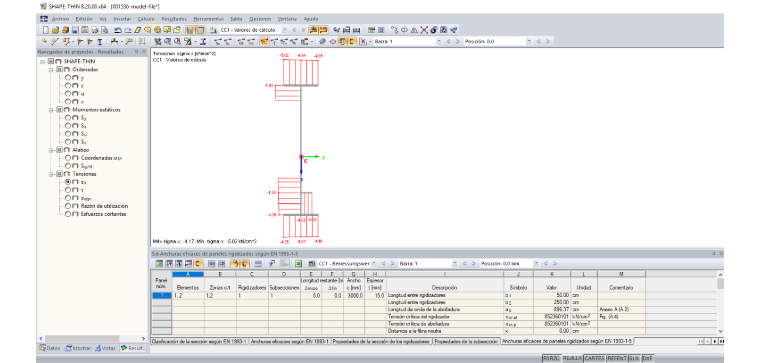Collapse the Tensiones tree node
The image size is (760, 363).
[51, 174]
